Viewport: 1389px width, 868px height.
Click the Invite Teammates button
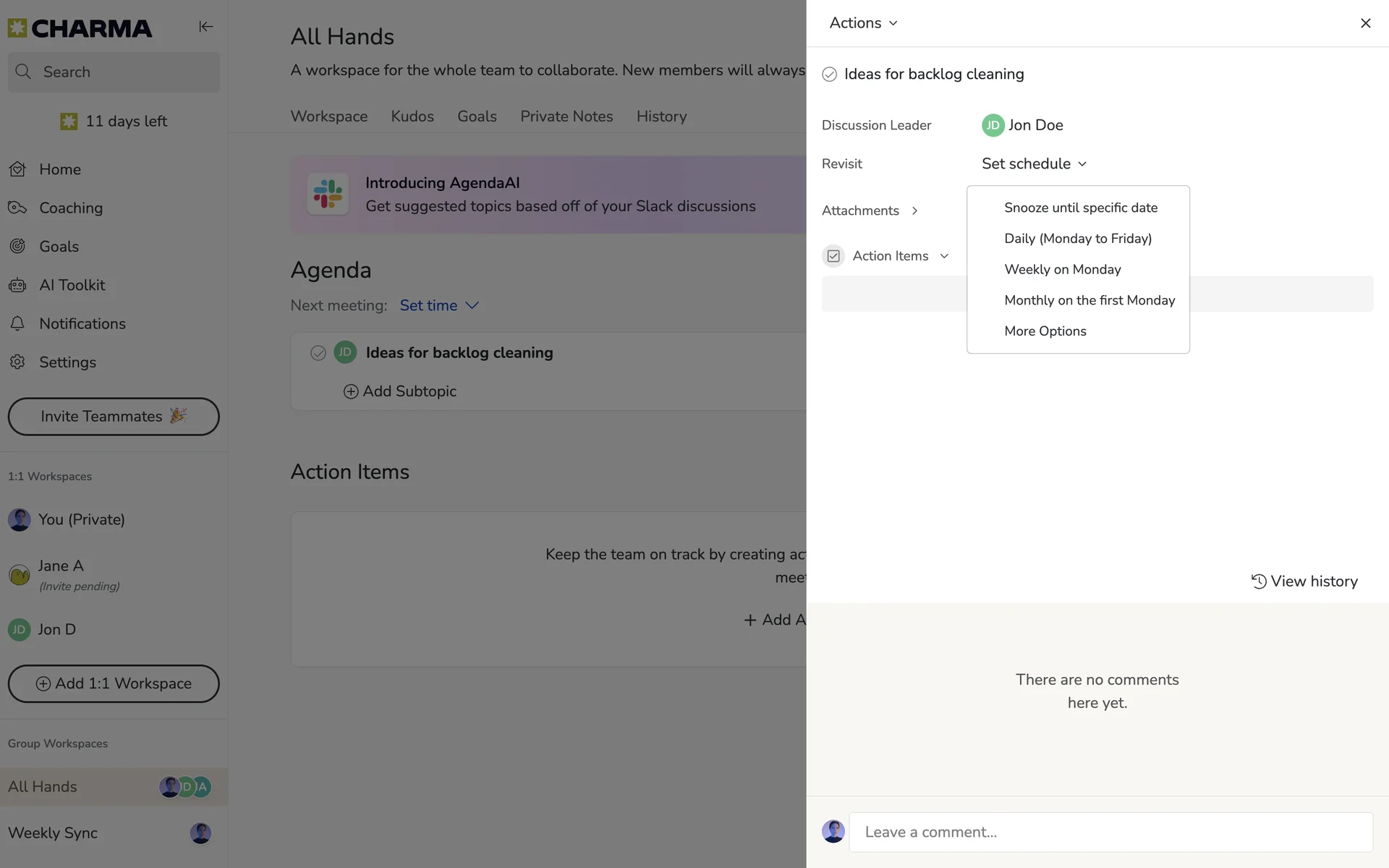click(x=114, y=417)
